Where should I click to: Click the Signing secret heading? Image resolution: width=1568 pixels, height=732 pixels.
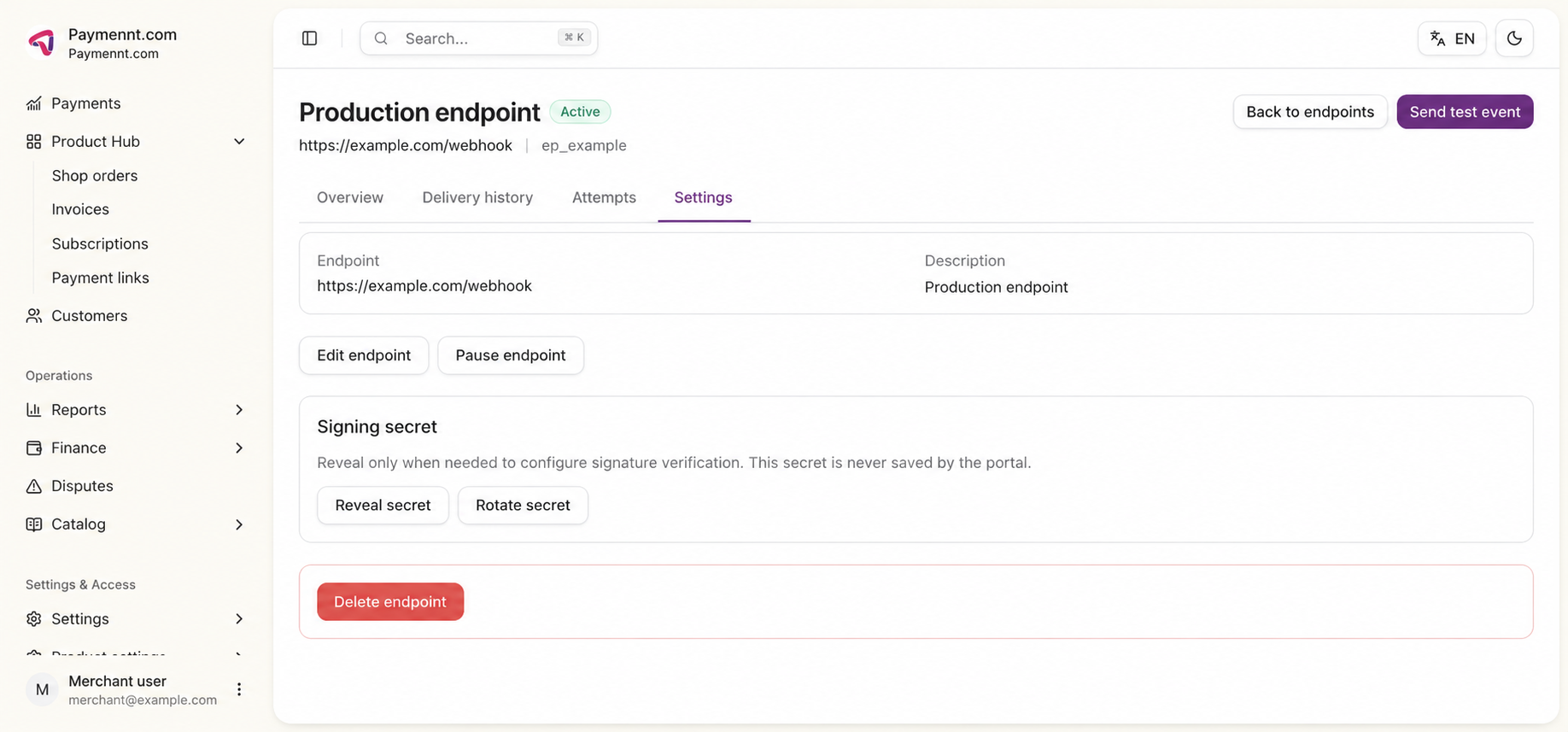coord(377,427)
